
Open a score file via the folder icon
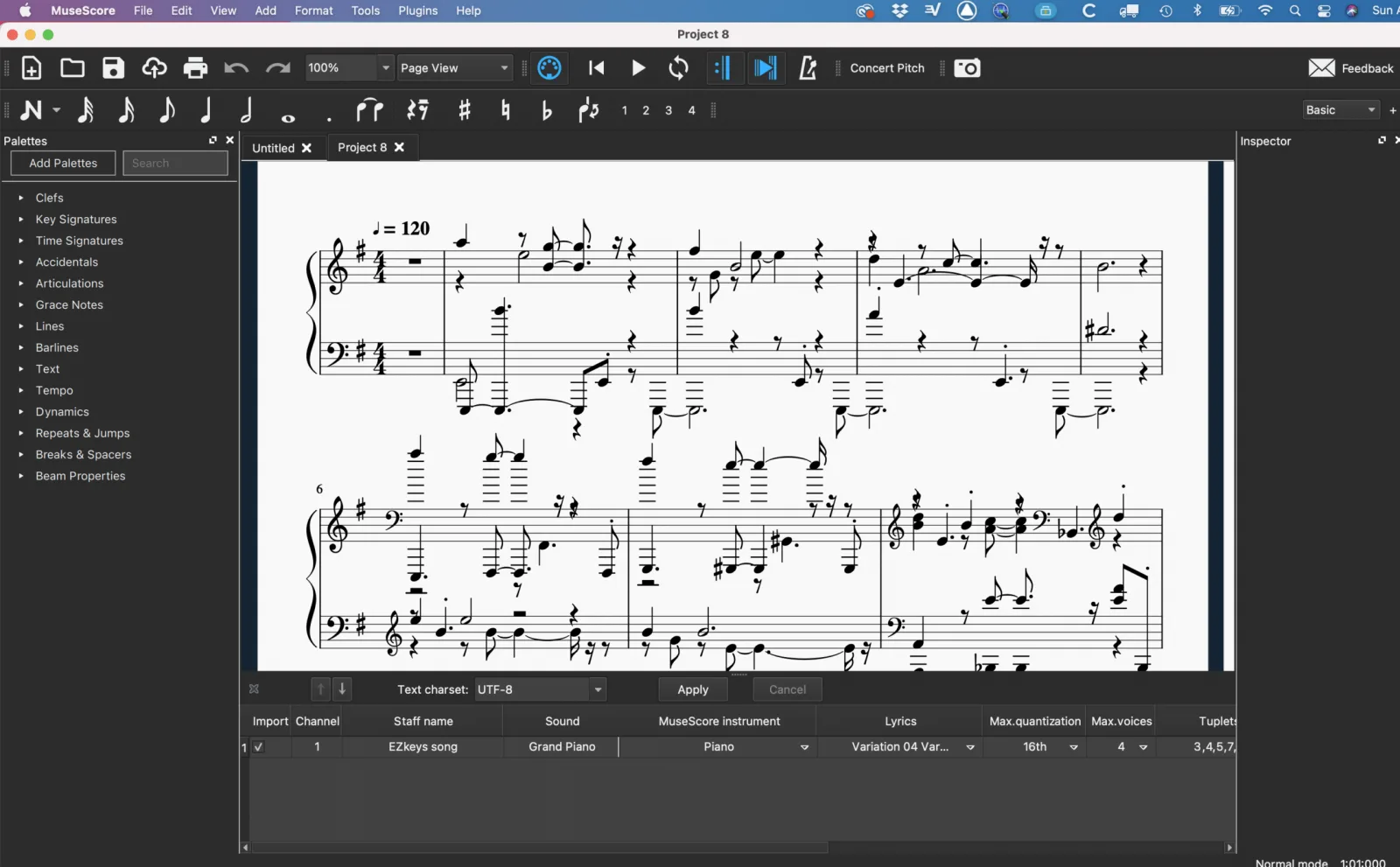coord(73,68)
